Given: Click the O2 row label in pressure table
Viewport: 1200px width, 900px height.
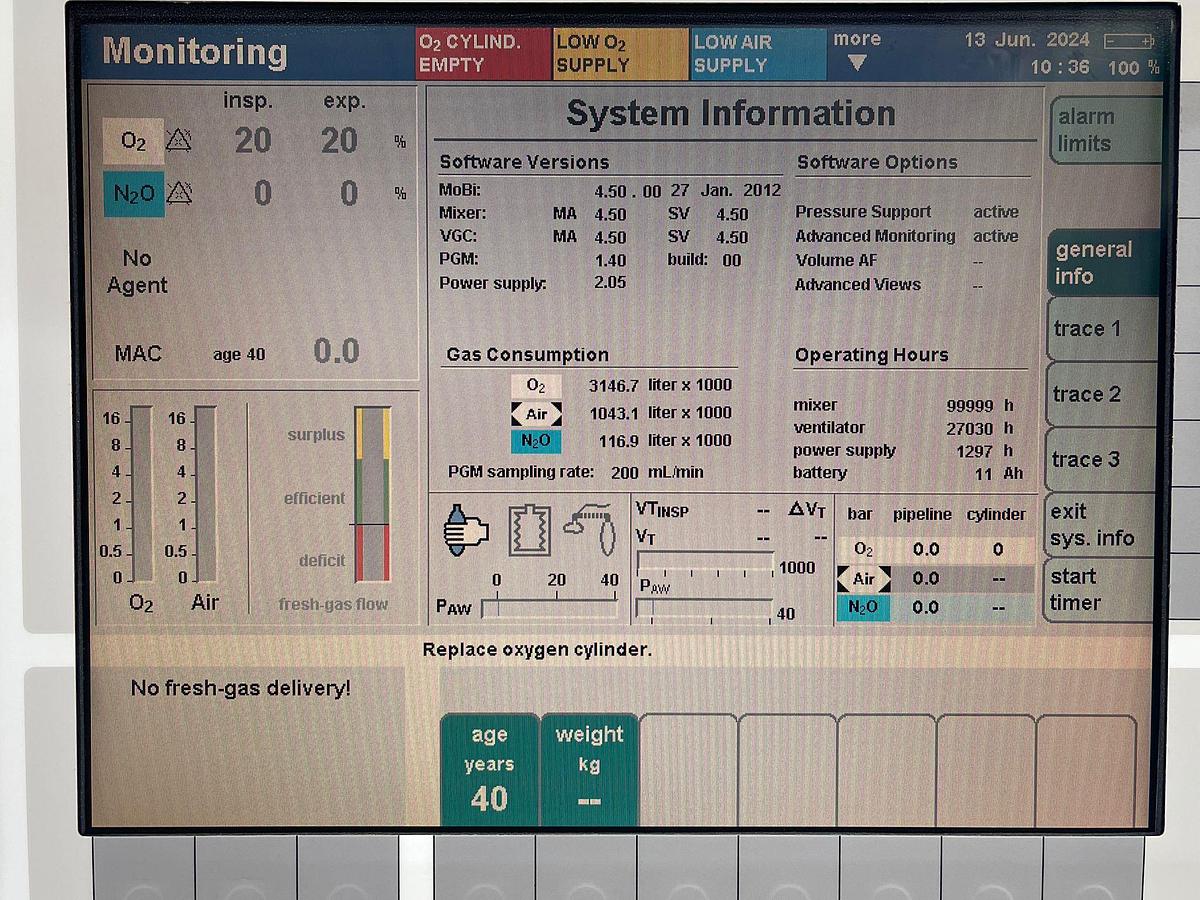Looking at the screenshot, I should pyautogui.click(x=863, y=550).
